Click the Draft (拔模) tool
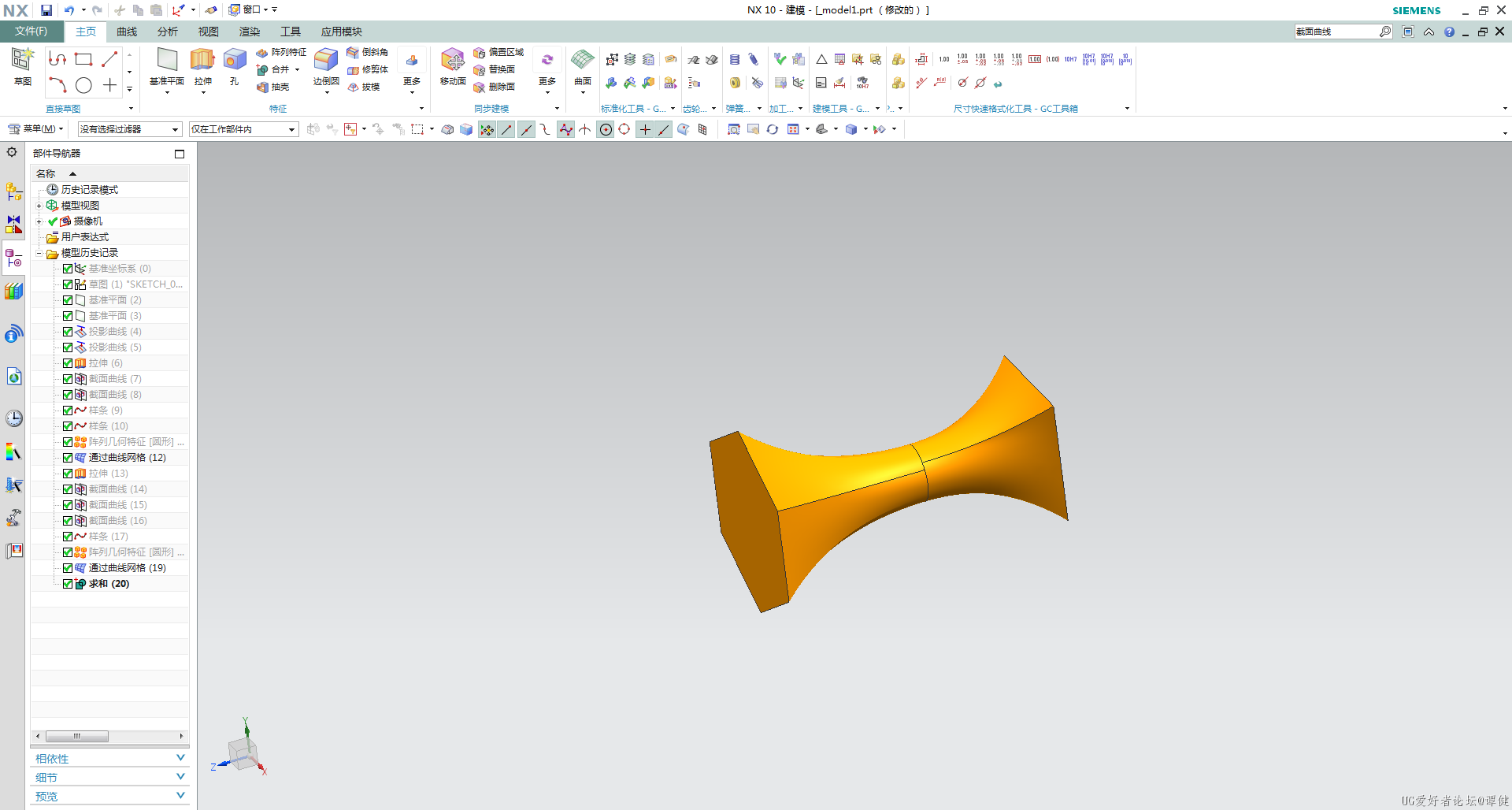1512x810 pixels. (x=364, y=87)
